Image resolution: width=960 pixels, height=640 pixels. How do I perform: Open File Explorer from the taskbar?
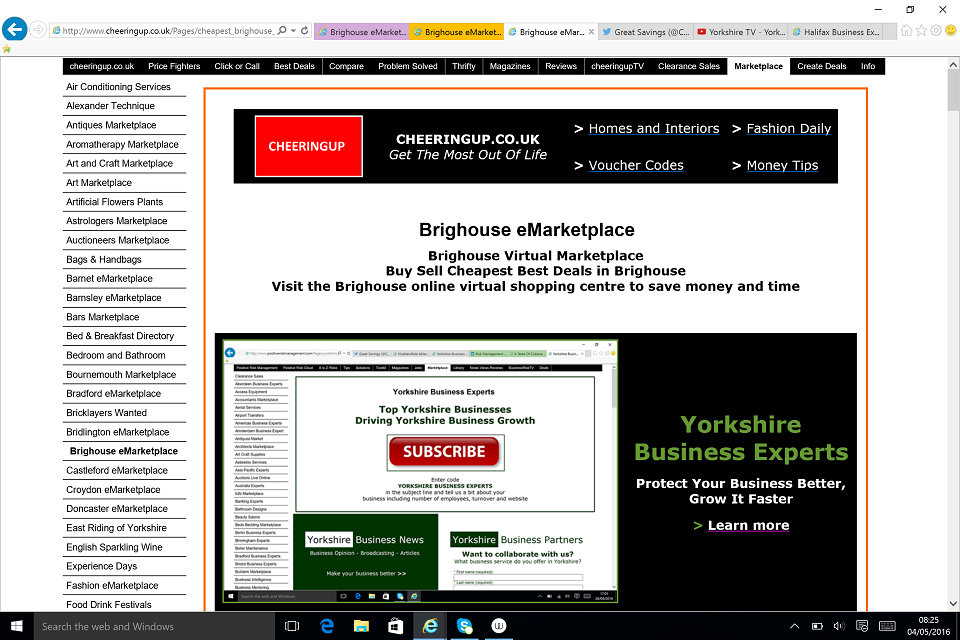(x=361, y=626)
